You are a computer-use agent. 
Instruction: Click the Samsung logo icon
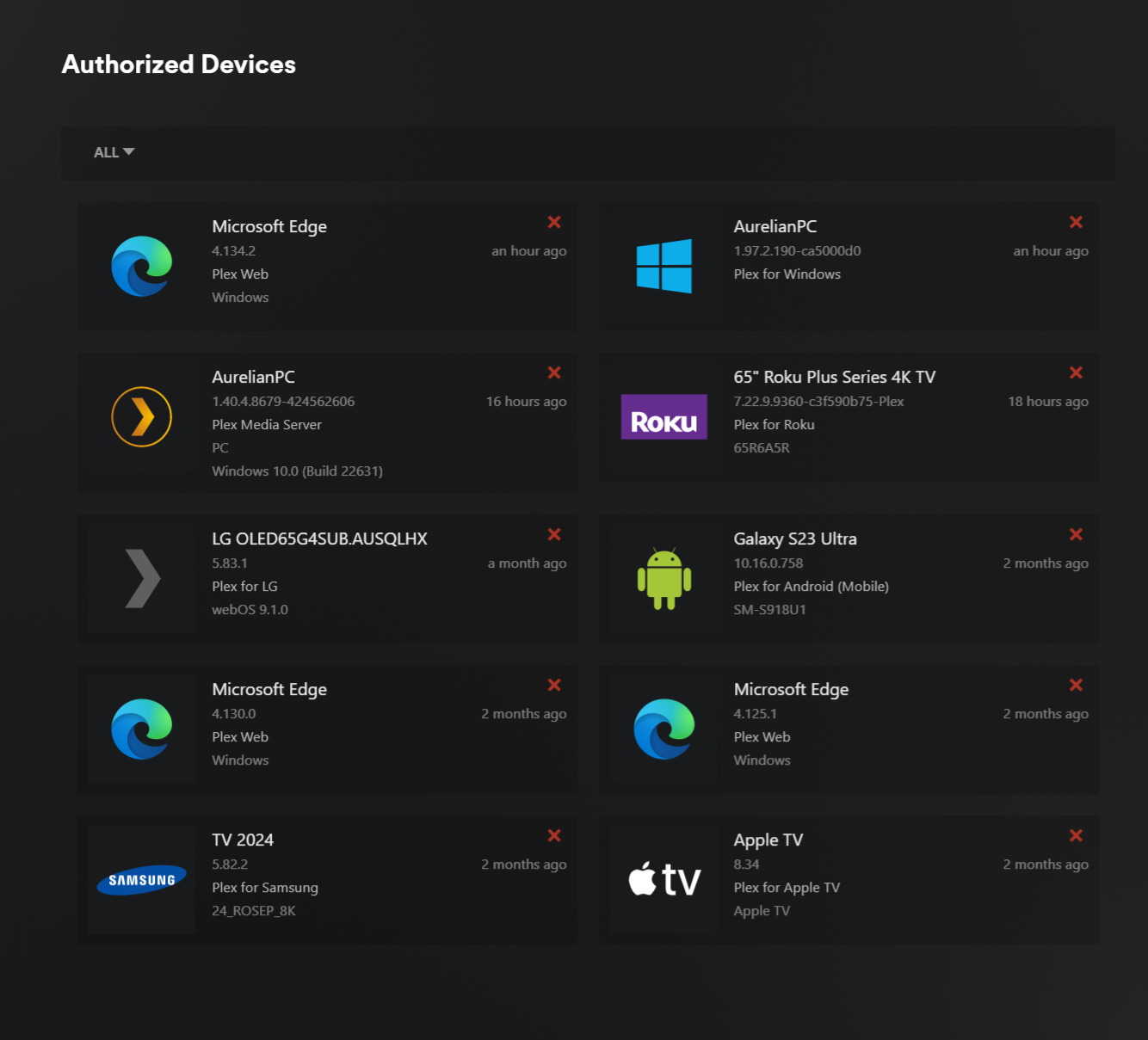click(x=142, y=880)
